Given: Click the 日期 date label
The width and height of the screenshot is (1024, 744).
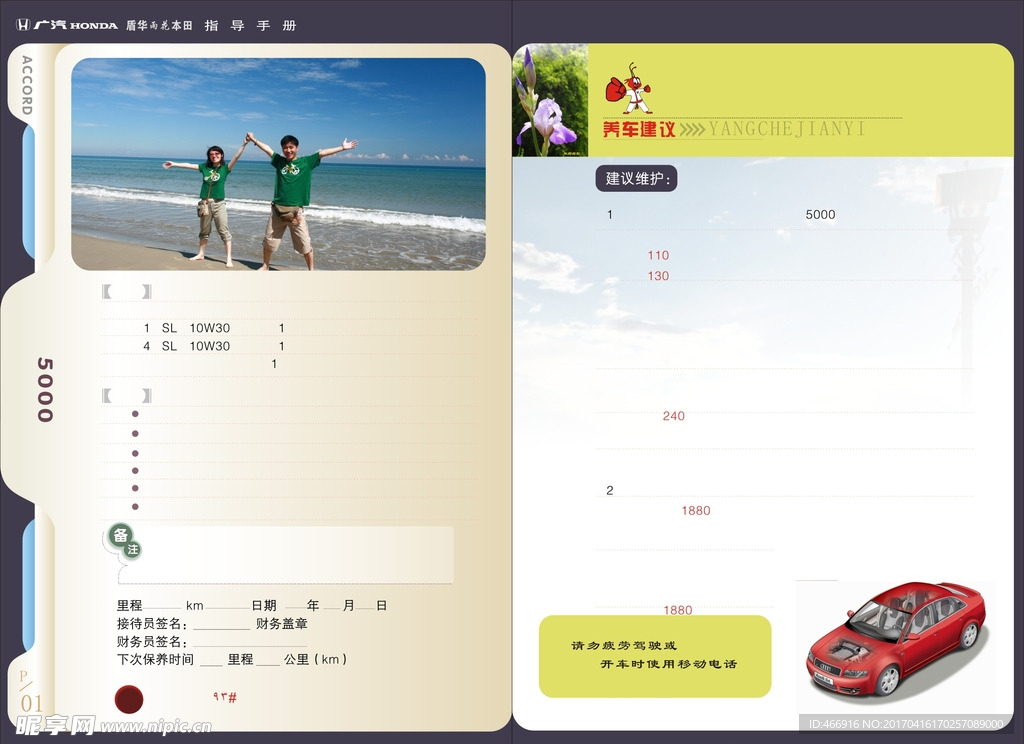Looking at the screenshot, I should (x=264, y=606).
